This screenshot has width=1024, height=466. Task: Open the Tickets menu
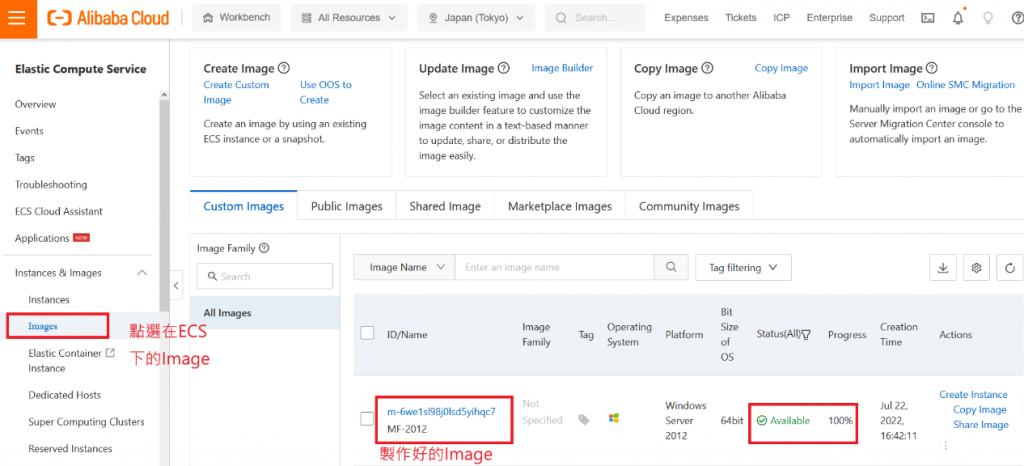coord(741,18)
